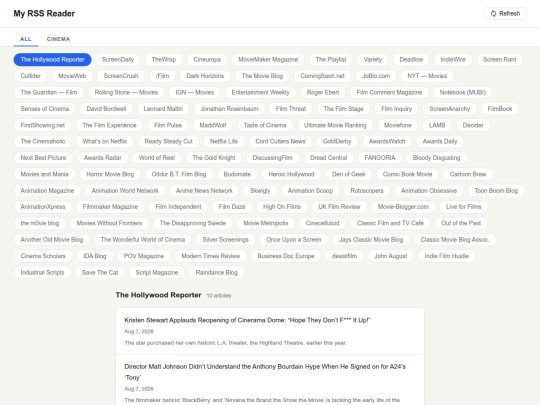
Task: Open the JoBlo.com feed
Action: click(376, 76)
